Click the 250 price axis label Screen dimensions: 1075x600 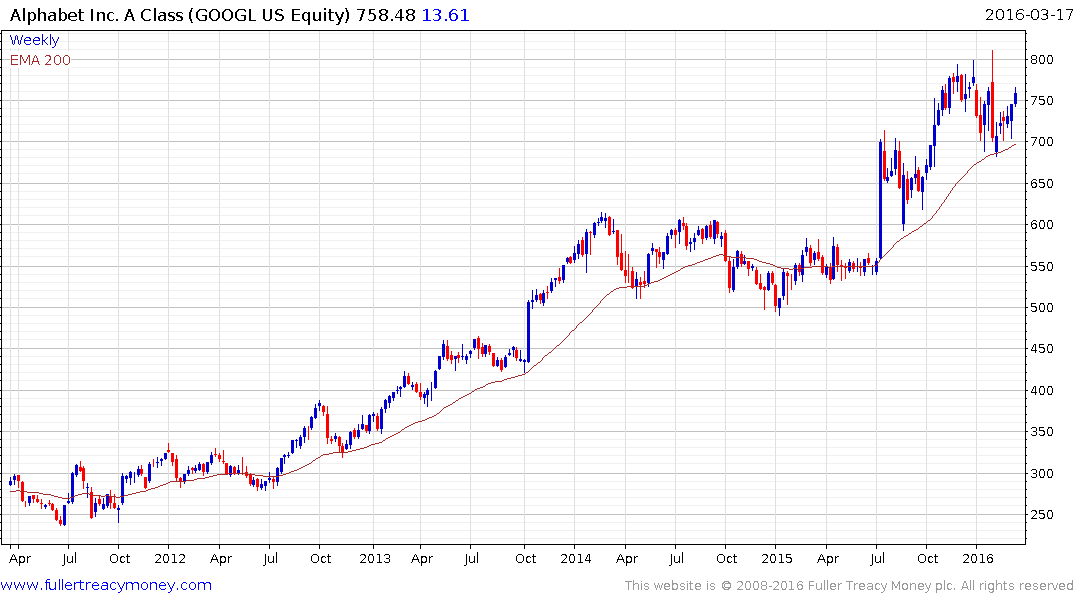point(1041,515)
